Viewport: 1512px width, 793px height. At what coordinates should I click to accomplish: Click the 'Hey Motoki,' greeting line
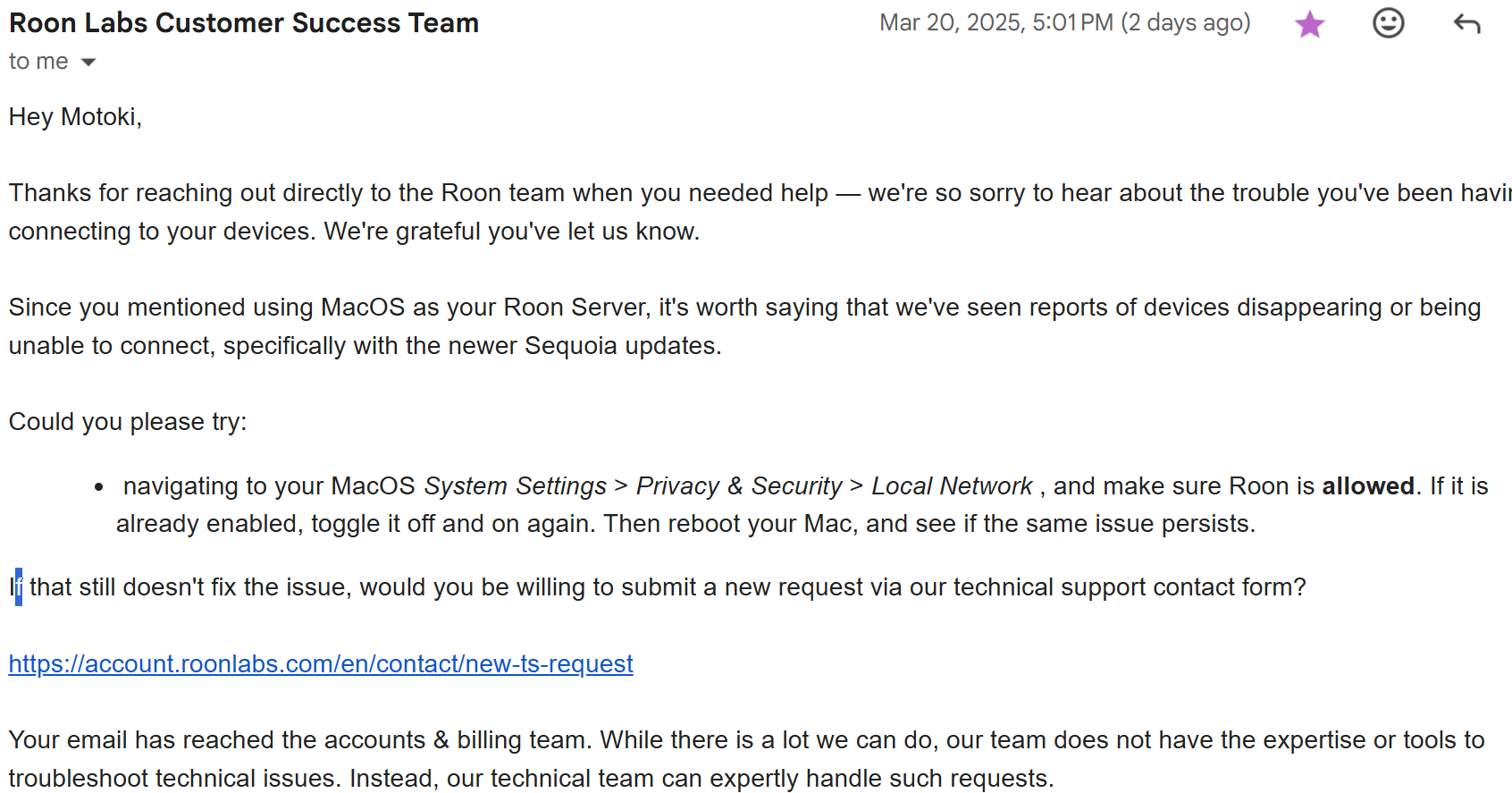75,117
